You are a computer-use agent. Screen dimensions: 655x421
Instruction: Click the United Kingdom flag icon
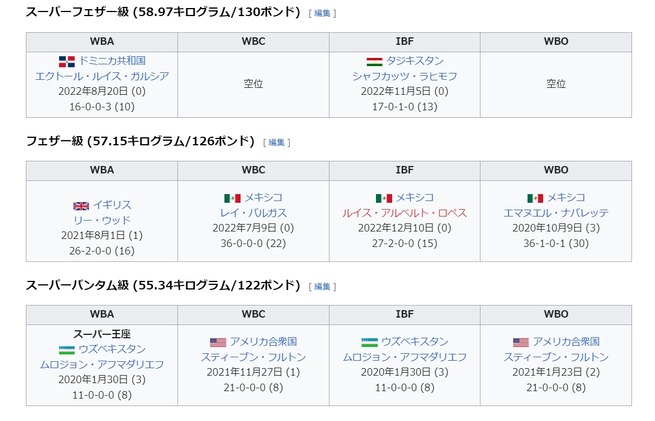81,206
